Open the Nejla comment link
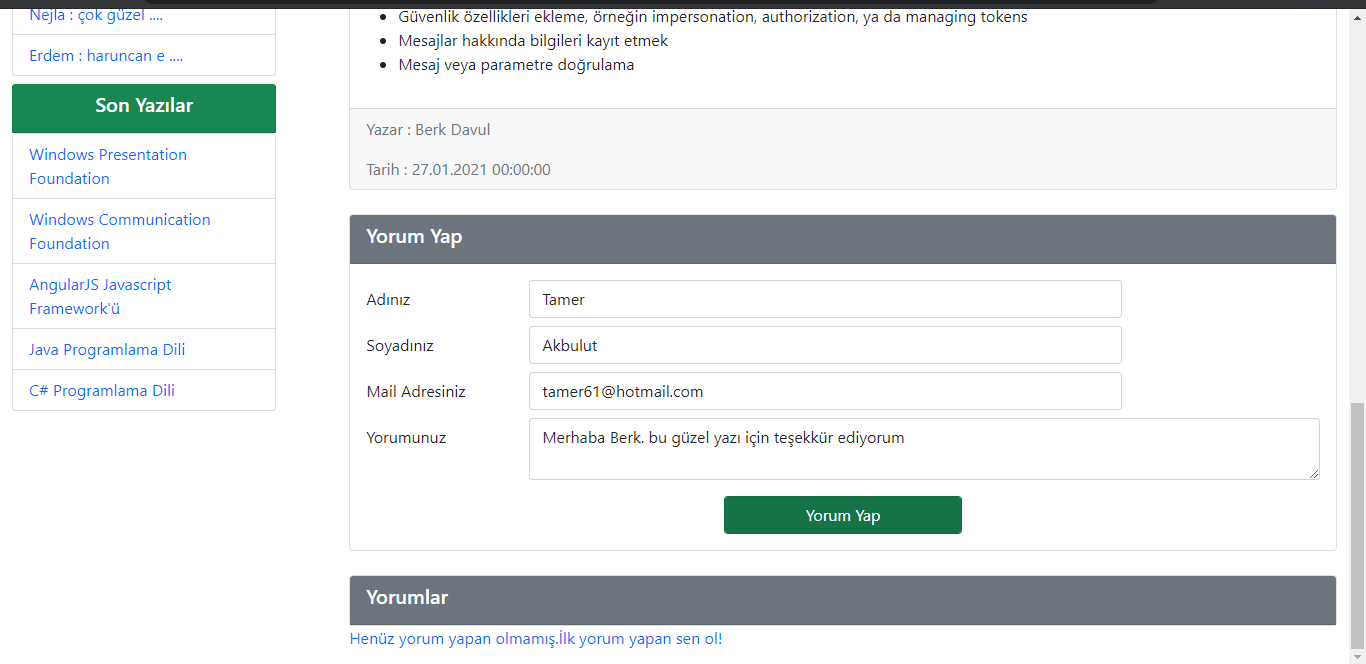Image resolution: width=1366 pixels, height=664 pixels. point(96,15)
